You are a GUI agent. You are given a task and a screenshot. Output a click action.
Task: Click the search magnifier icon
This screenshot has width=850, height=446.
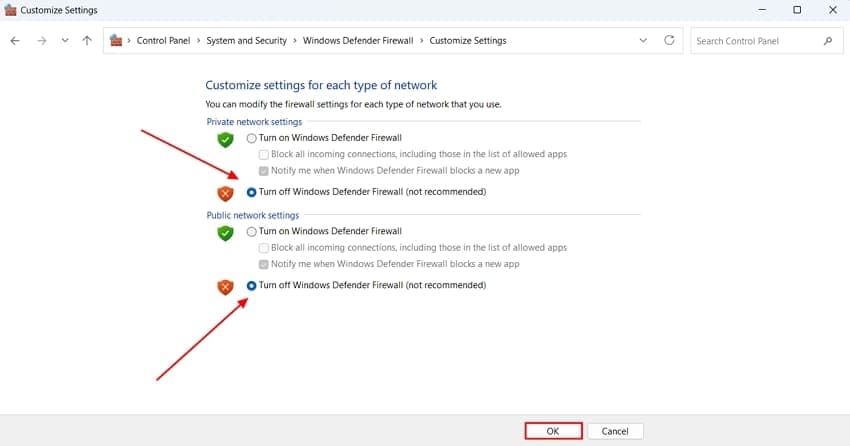coord(828,41)
